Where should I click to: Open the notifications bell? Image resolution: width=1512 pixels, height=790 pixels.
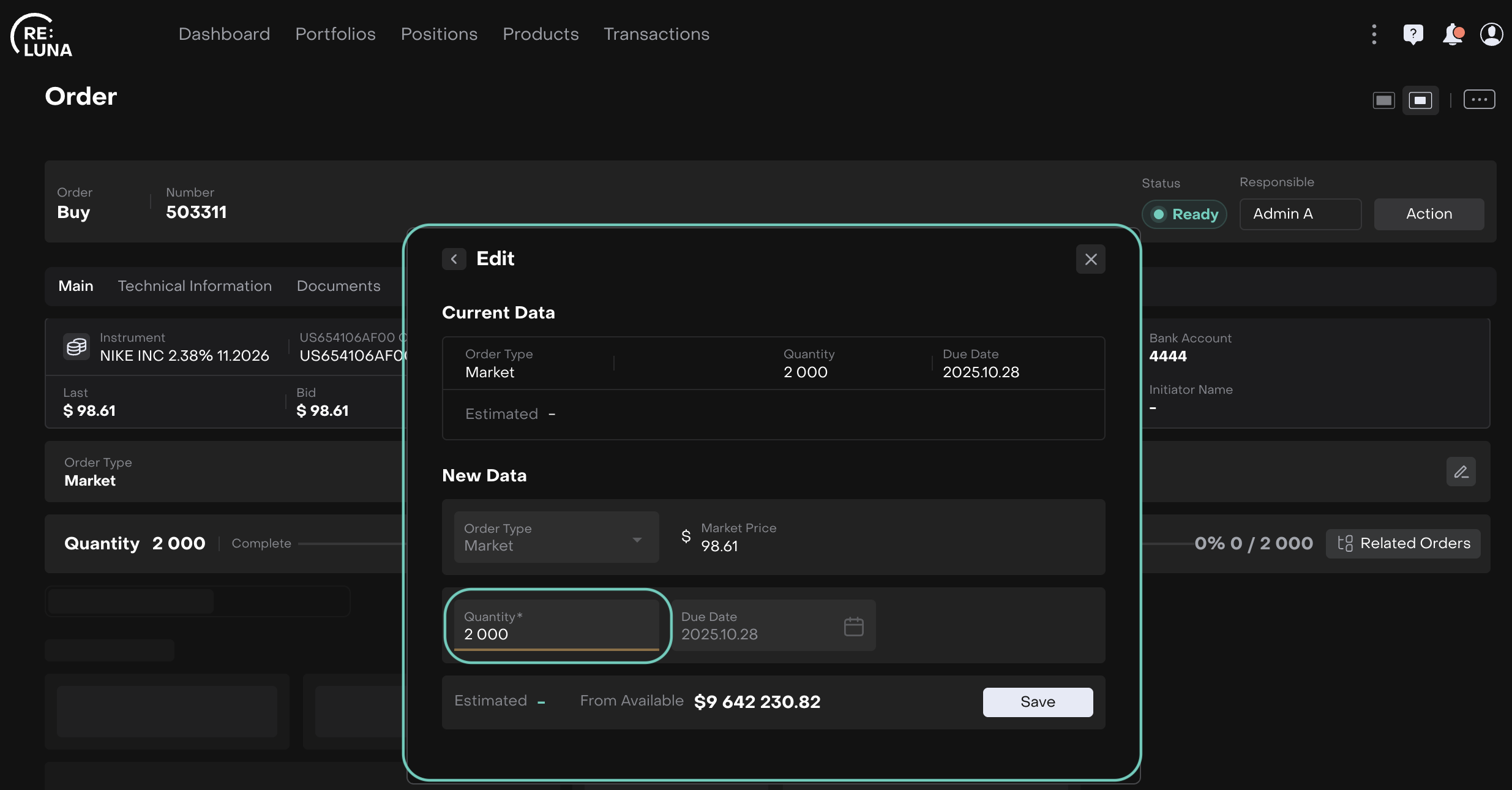coord(1453,34)
